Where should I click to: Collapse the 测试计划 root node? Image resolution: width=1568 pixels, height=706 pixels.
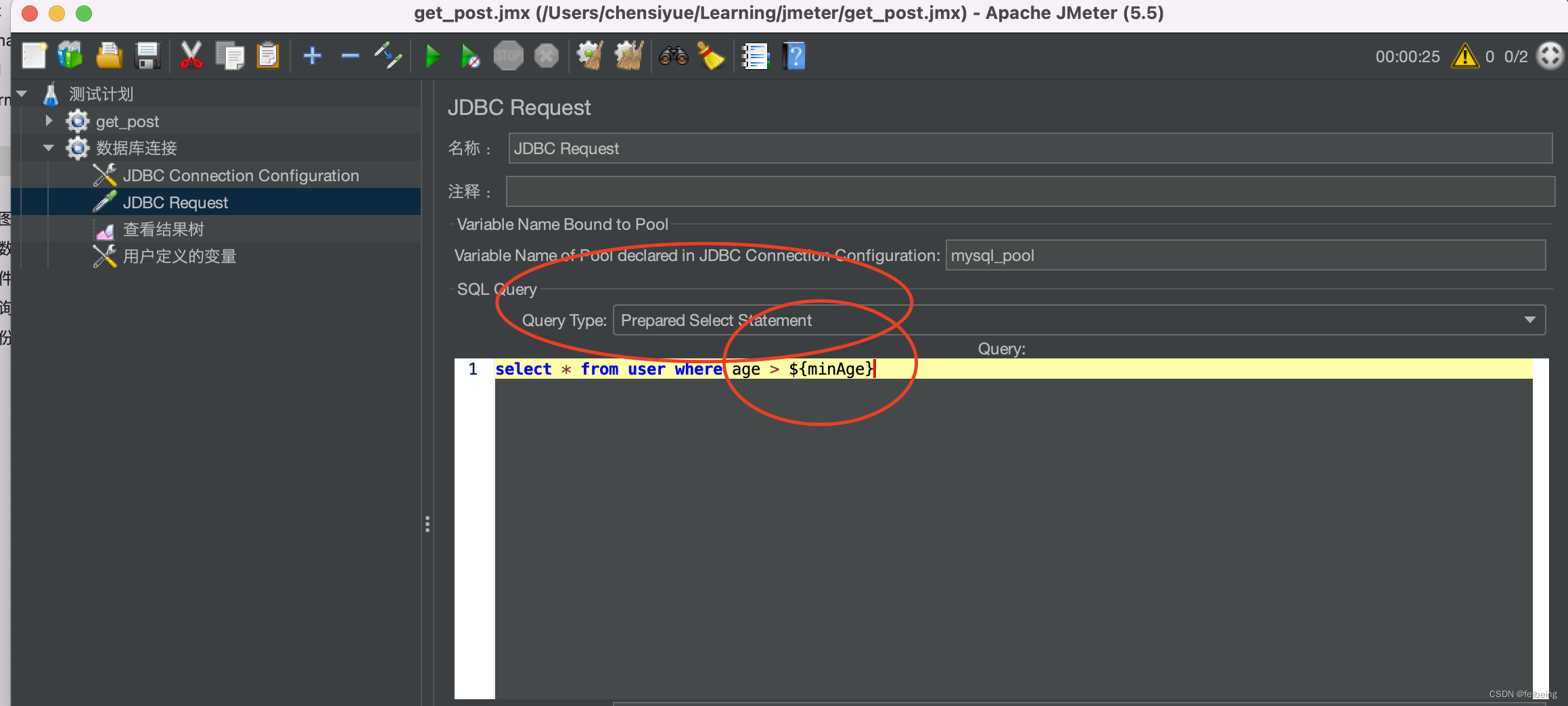pyautogui.click(x=22, y=93)
